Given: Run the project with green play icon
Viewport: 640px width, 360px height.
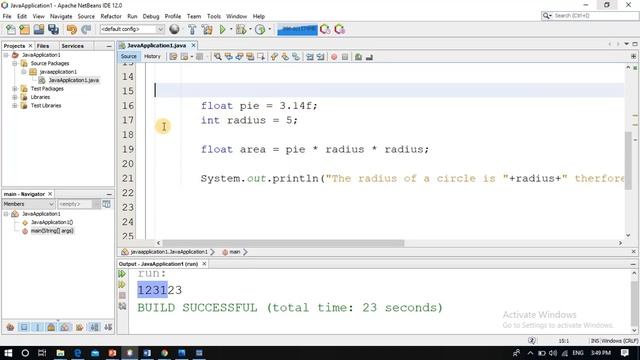Looking at the screenshot, I should (222, 29).
